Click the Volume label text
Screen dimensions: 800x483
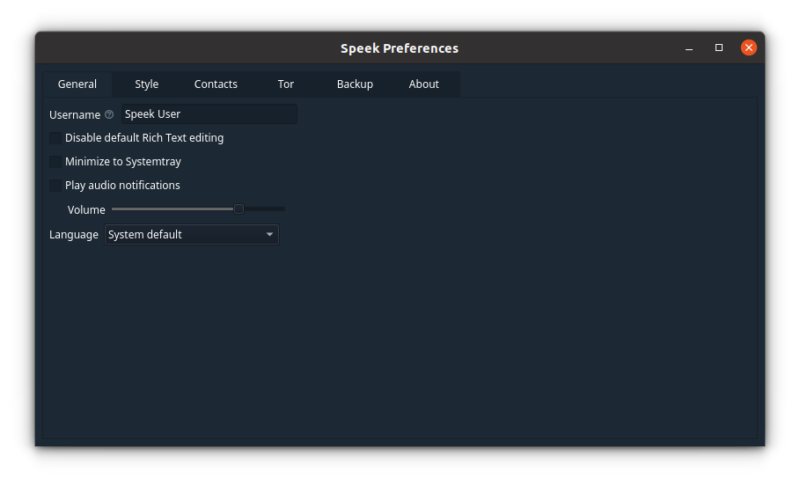pos(86,210)
